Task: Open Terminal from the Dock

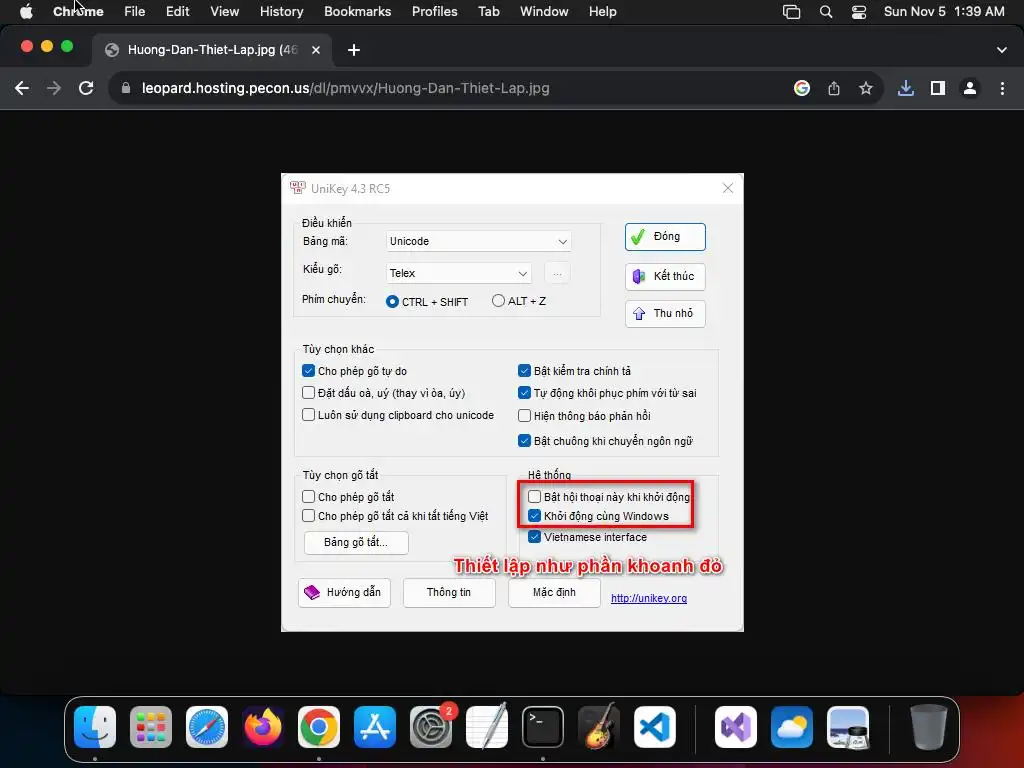Action: coord(543,727)
